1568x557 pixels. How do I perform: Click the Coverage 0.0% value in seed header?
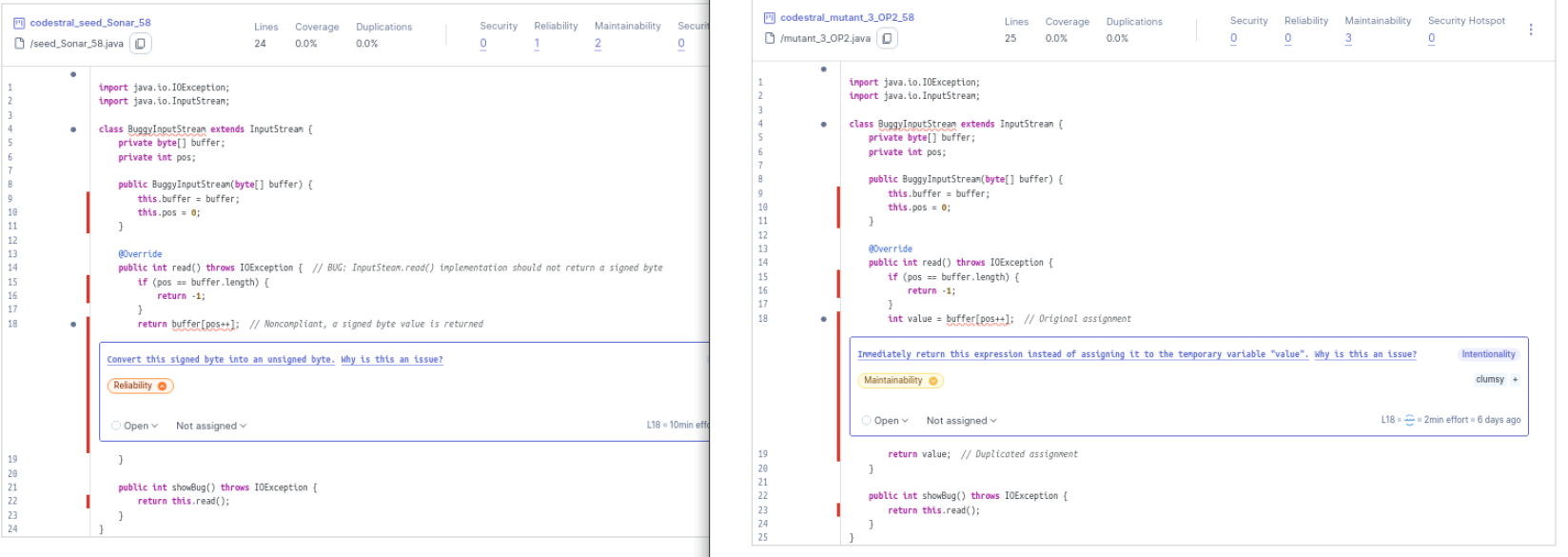(x=306, y=44)
